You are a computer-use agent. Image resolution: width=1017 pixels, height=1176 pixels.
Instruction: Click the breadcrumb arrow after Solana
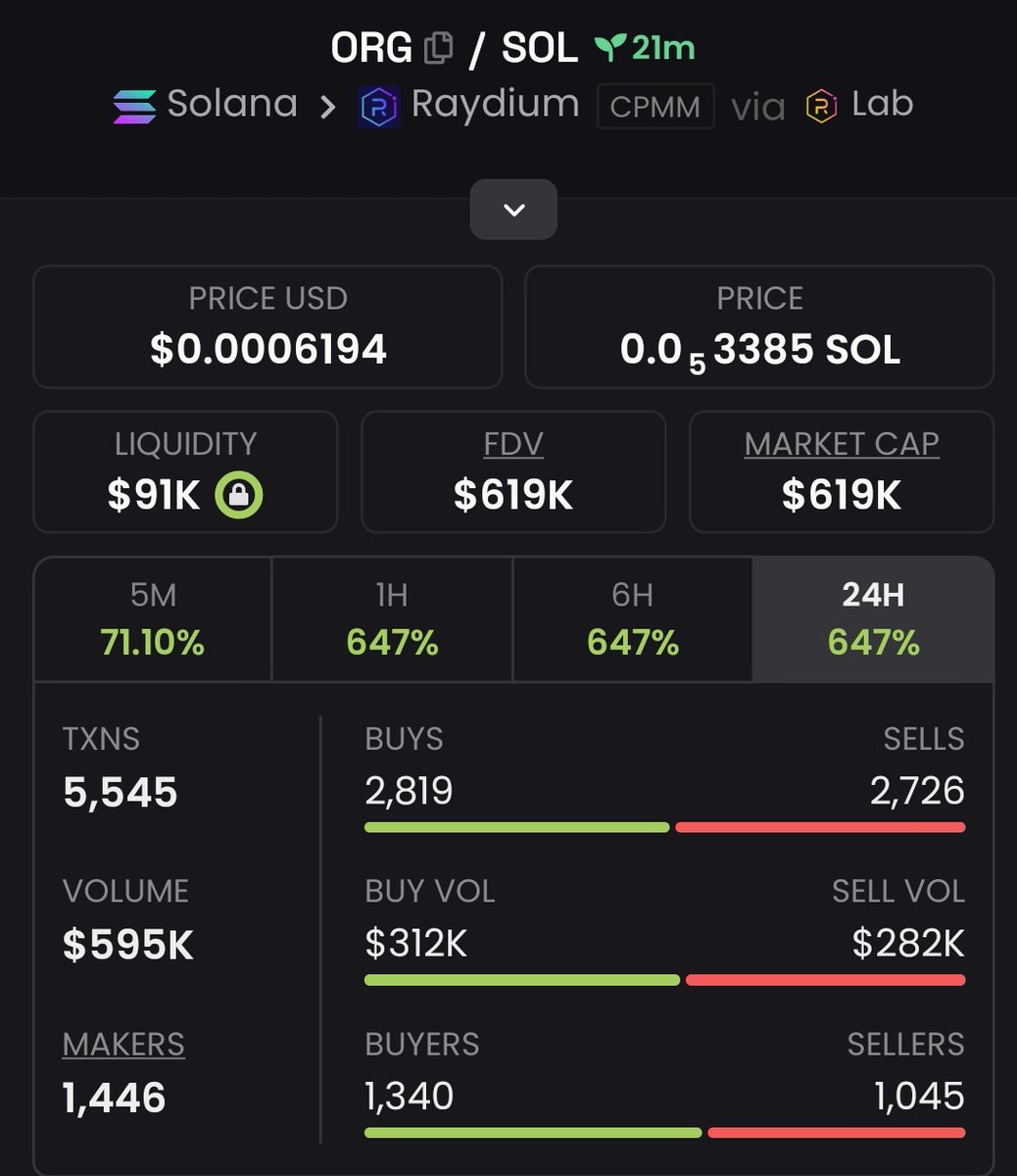[327, 106]
